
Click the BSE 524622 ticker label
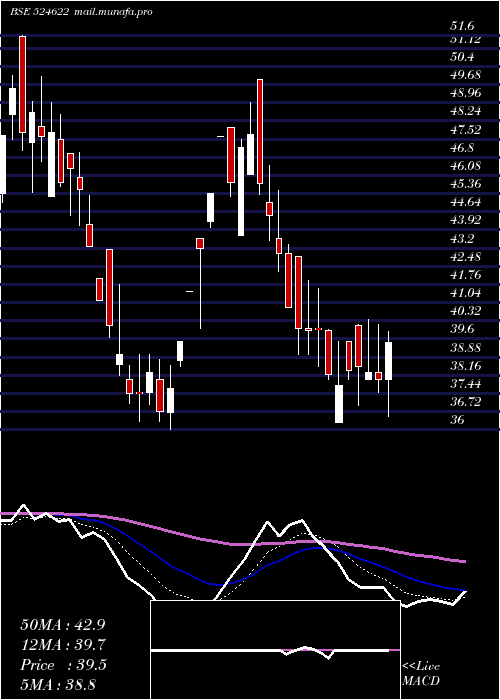point(39,12)
